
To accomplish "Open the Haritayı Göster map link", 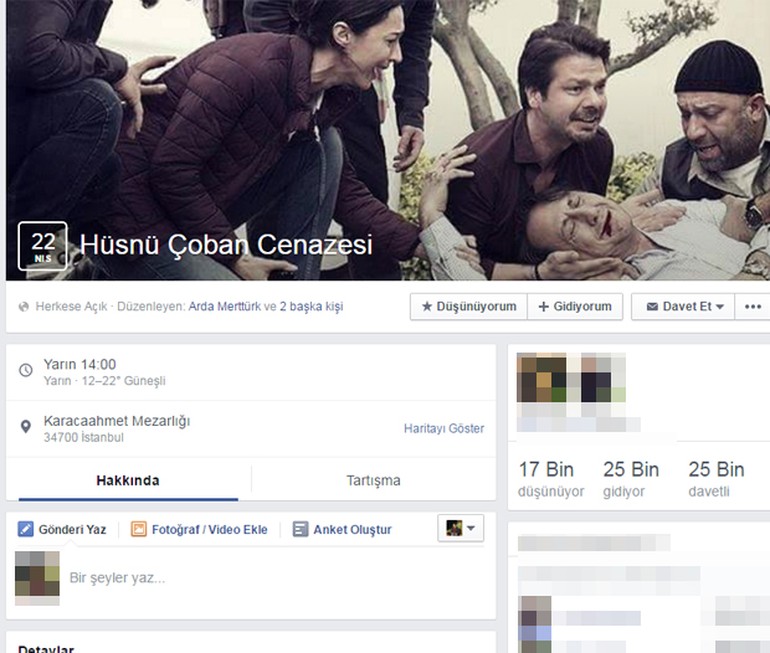I will click(x=443, y=428).
